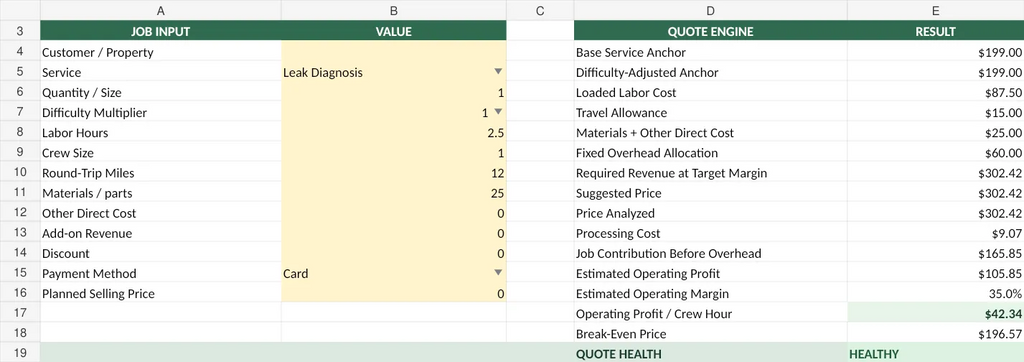Open the Payment Method dropdown arrow for Card
This screenshot has height=362, width=1024.
point(498,273)
